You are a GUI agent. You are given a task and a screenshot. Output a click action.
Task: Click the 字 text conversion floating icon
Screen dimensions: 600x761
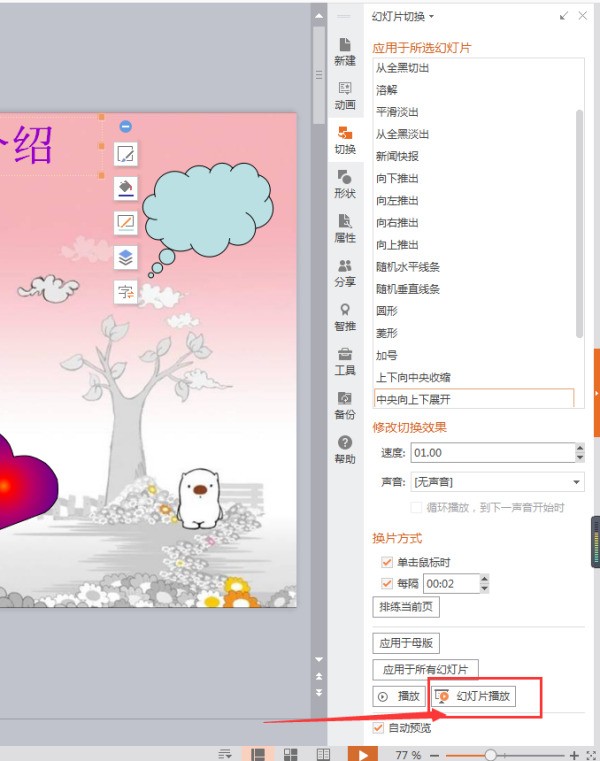126,292
